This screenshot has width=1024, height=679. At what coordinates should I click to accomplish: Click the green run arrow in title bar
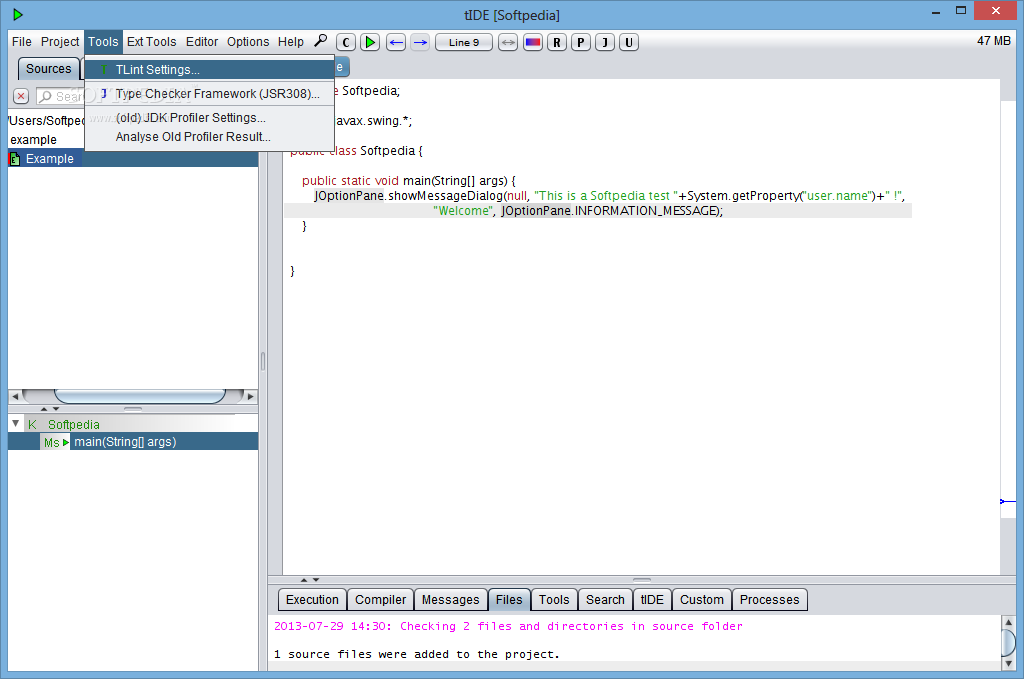pyautogui.click(x=18, y=14)
